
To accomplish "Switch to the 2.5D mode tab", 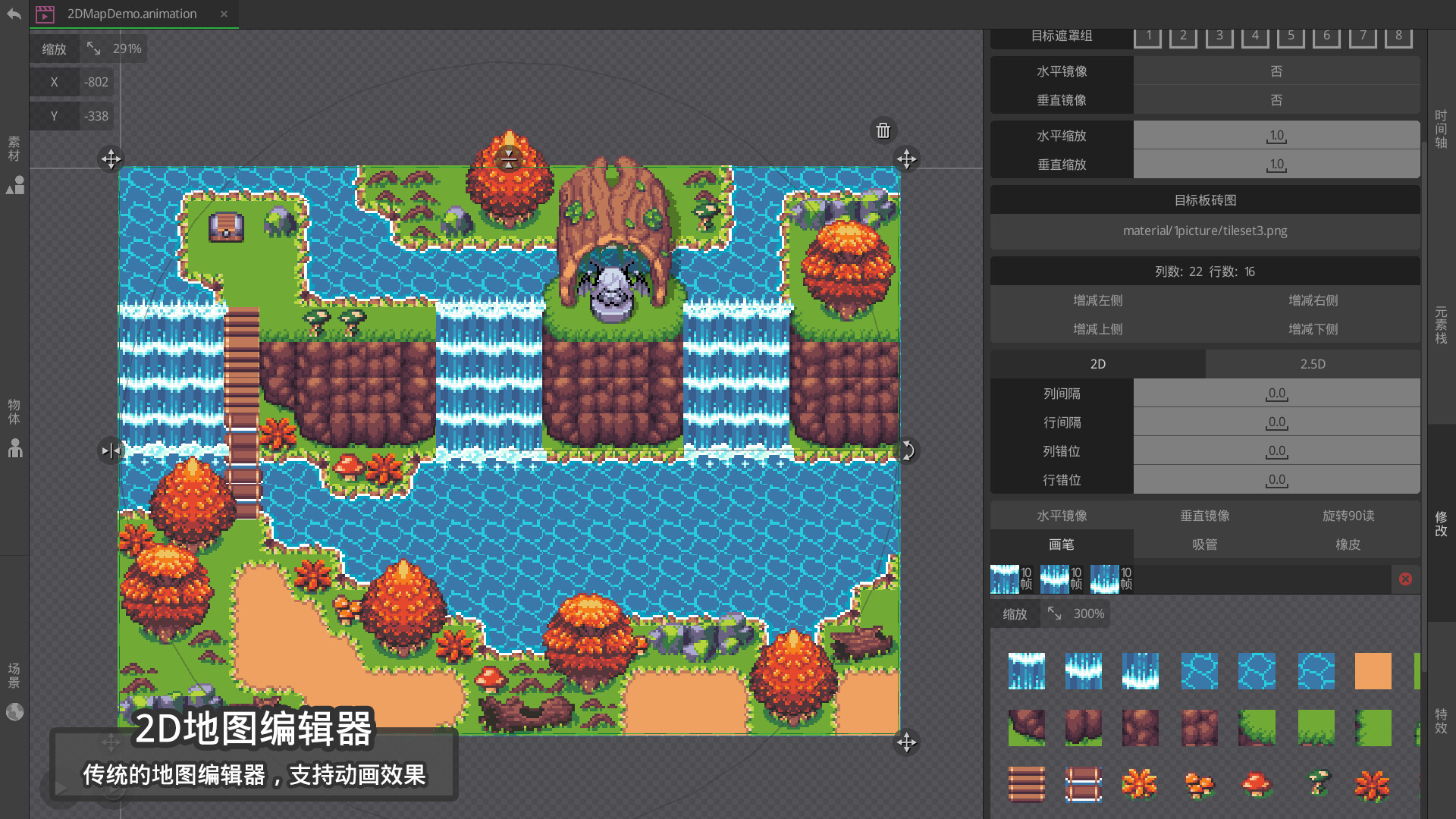I will [x=1312, y=364].
